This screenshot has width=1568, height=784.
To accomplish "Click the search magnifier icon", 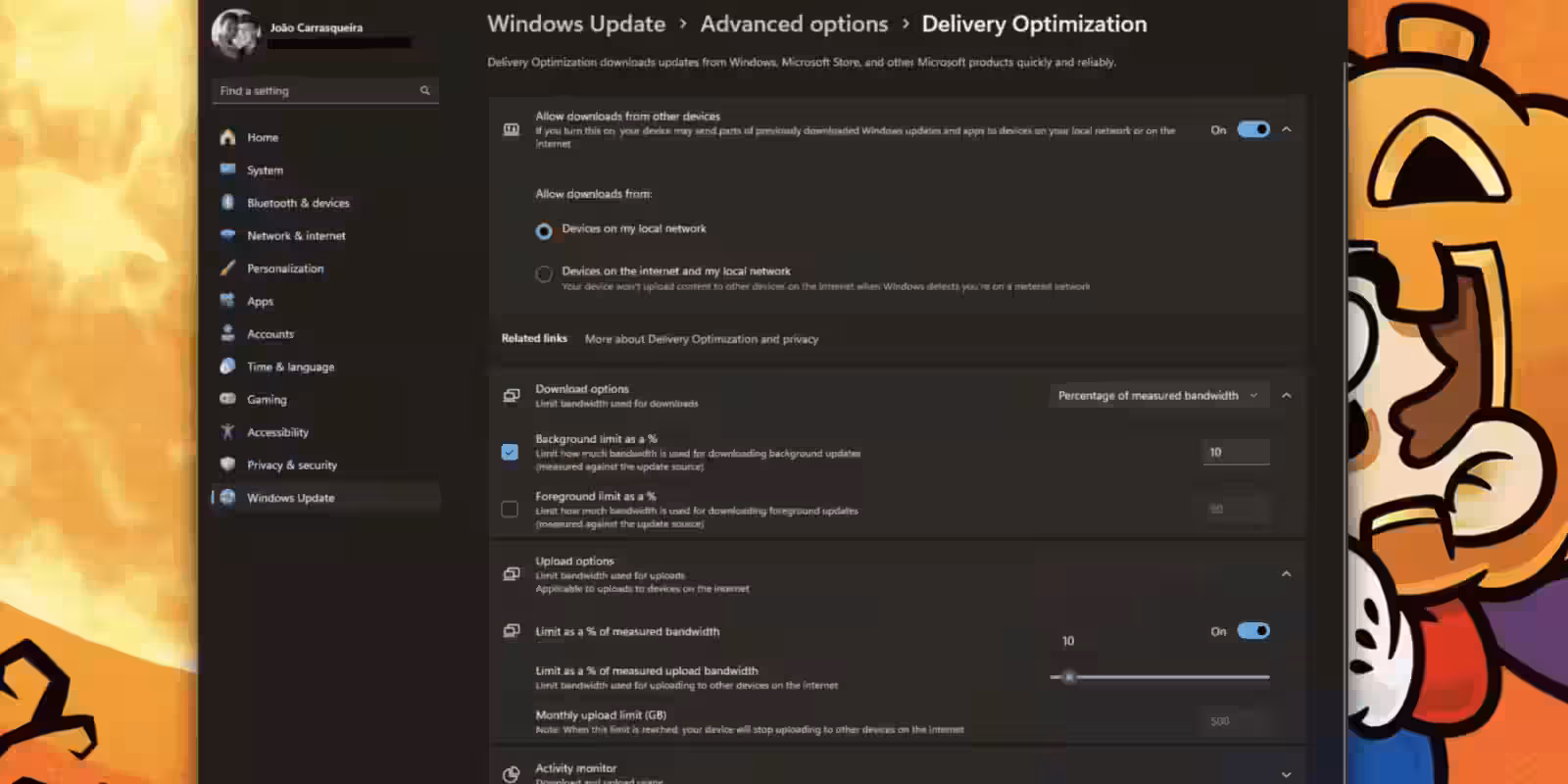I will click(x=425, y=90).
